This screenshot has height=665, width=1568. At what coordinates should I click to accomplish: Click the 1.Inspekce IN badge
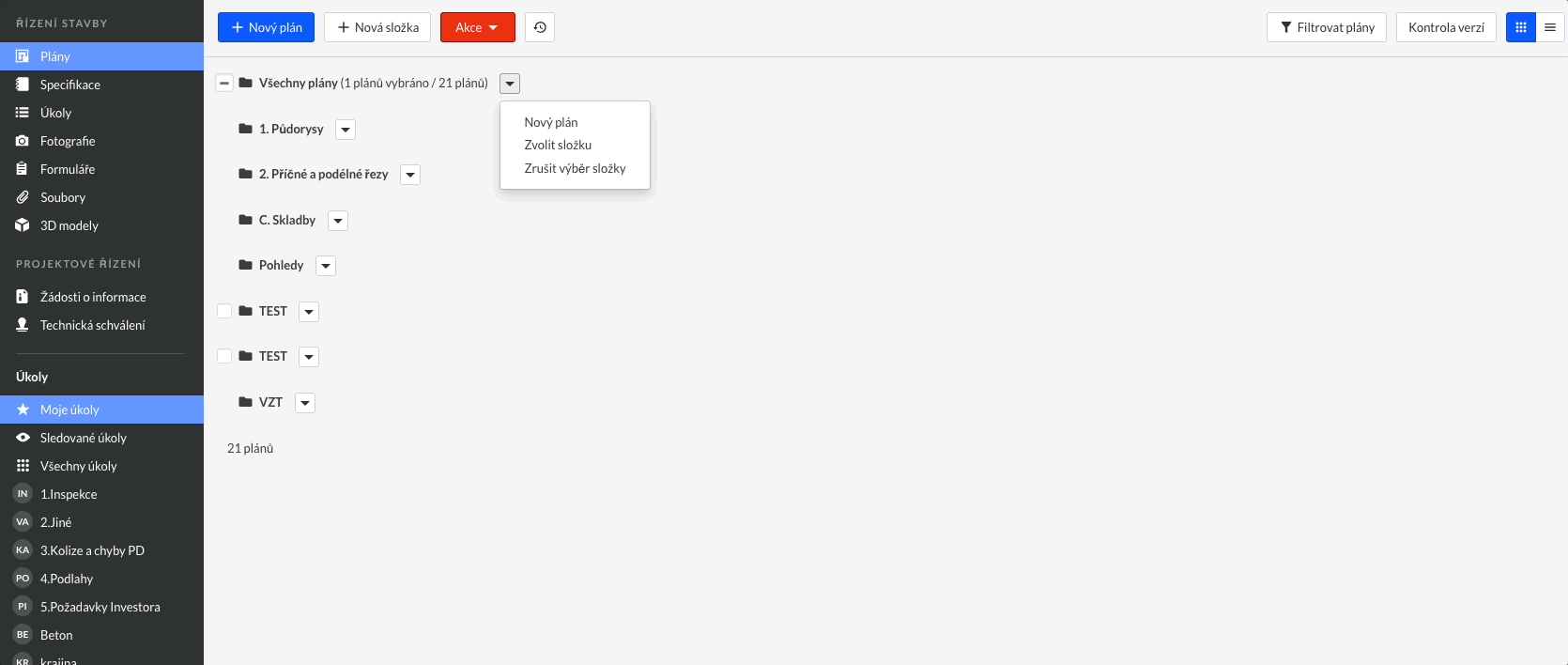click(23, 494)
